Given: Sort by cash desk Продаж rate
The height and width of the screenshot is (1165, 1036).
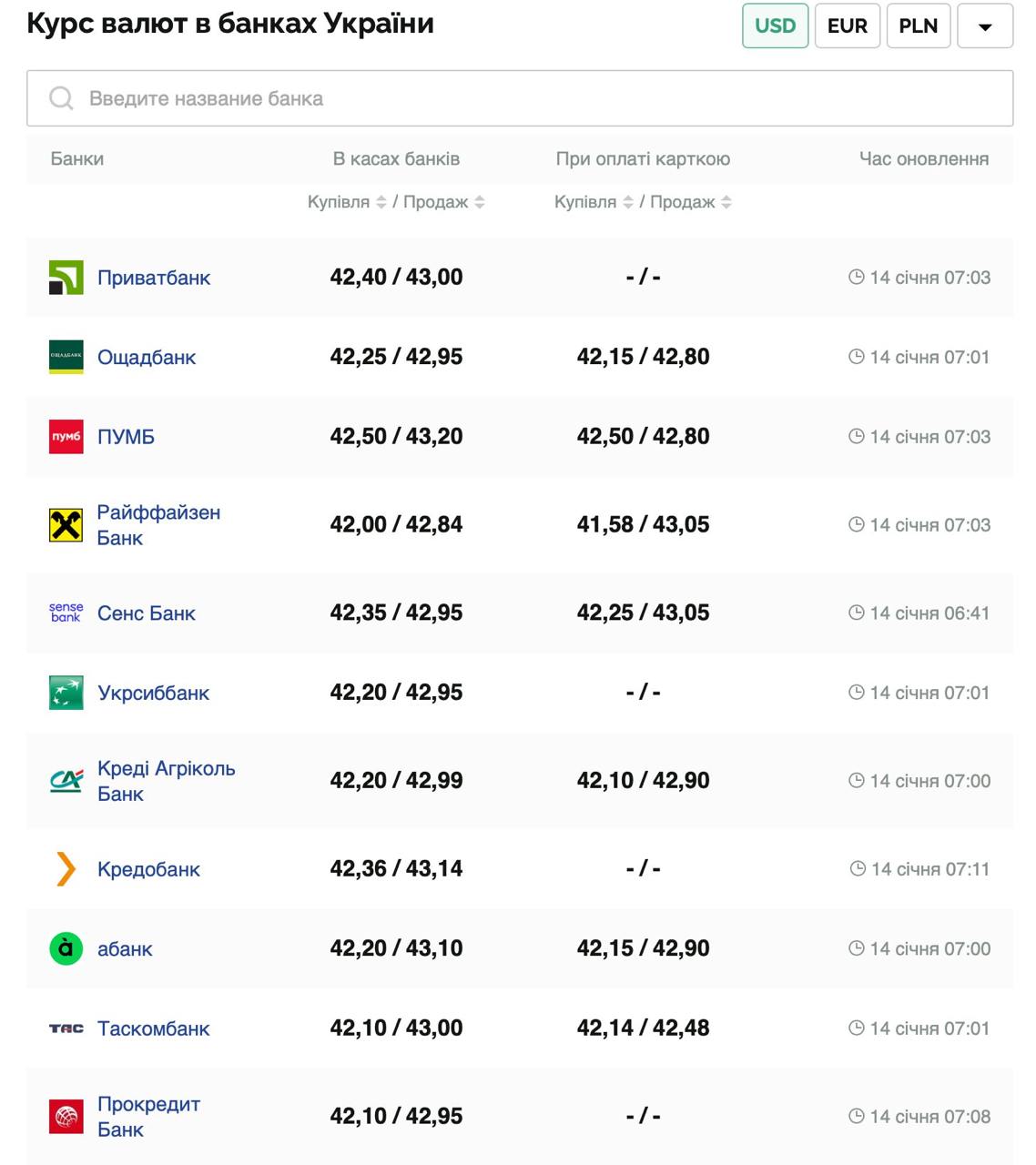Looking at the screenshot, I should click(x=480, y=202).
